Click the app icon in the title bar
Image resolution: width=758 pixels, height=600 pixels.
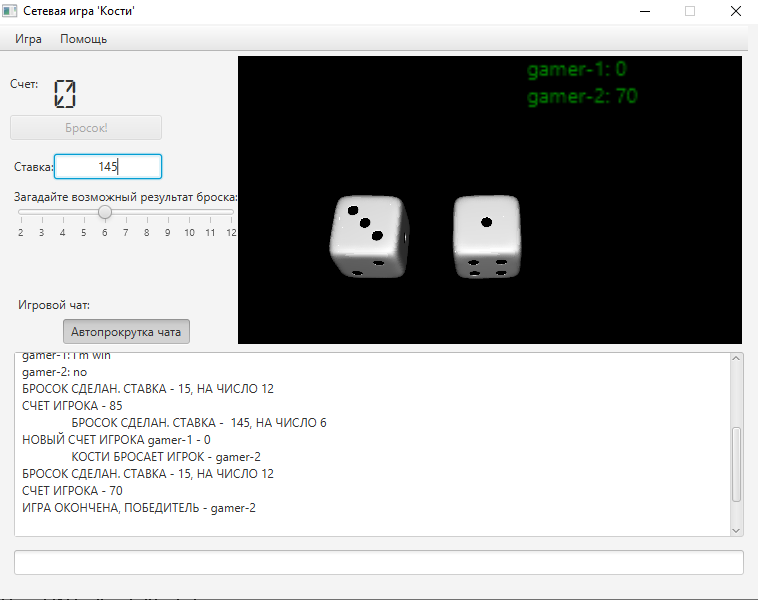coord(10,12)
